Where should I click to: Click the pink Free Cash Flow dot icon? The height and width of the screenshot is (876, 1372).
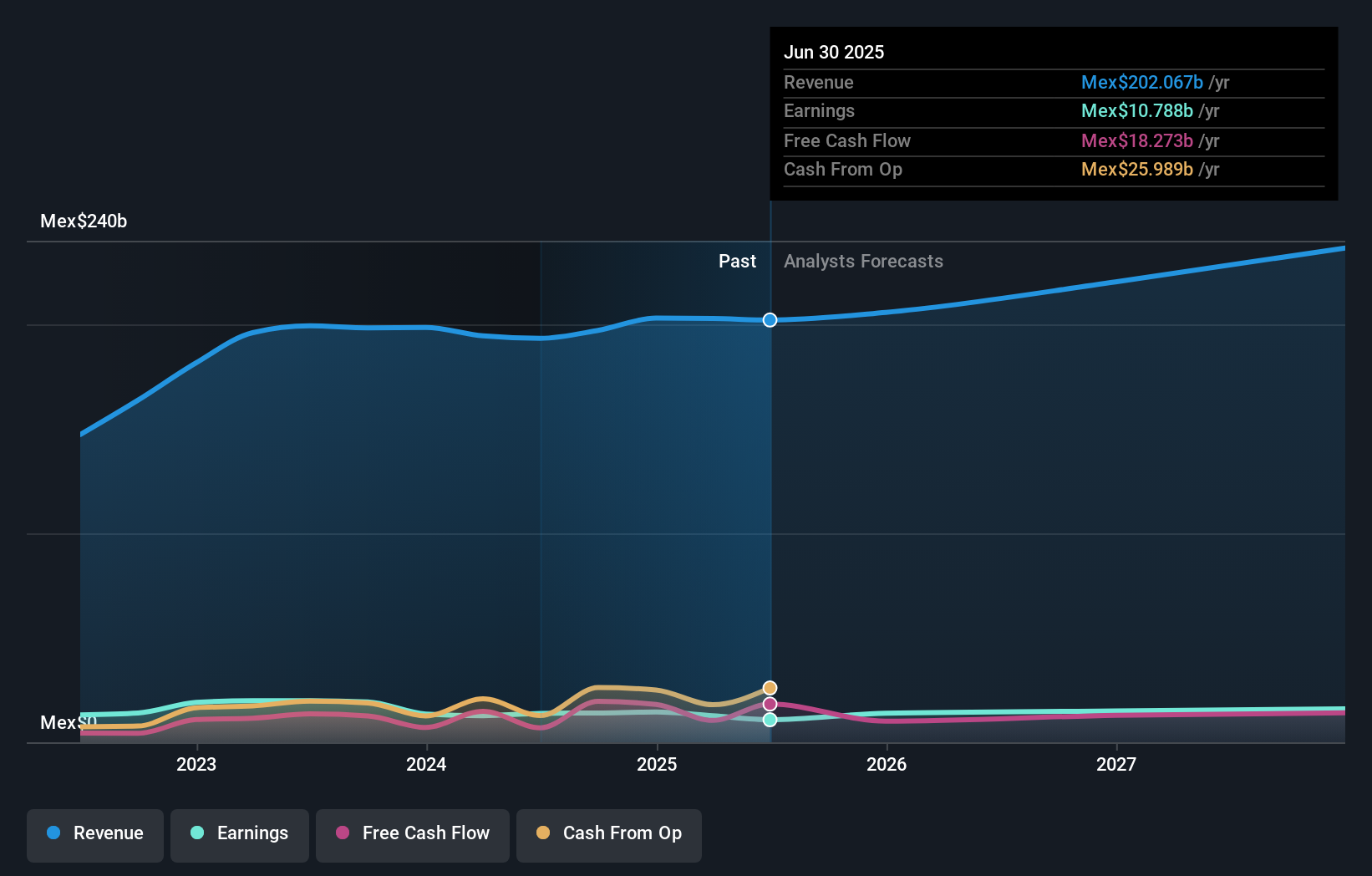click(x=344, y=833)
